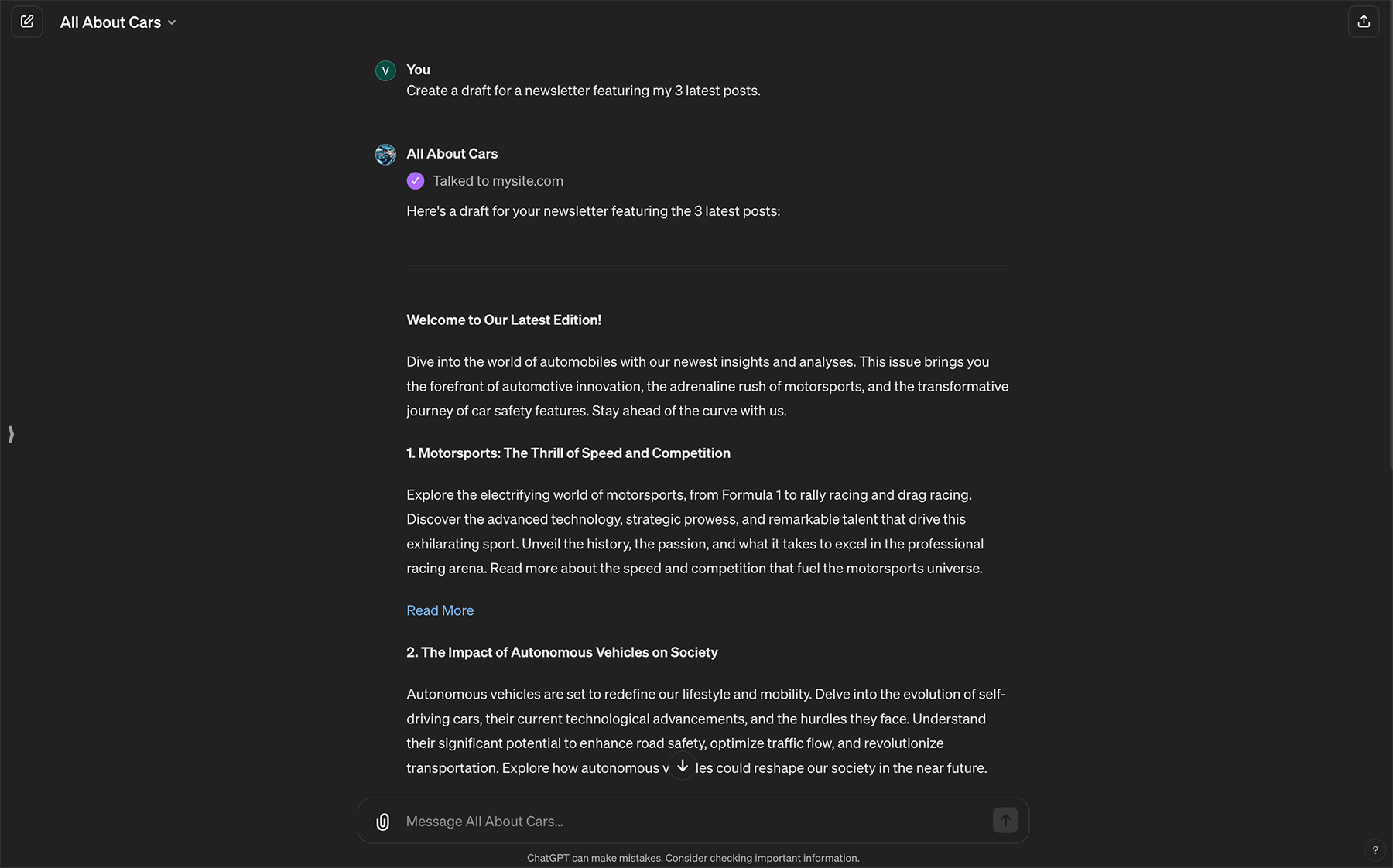Click the paperclip attach file icon
Viewport: 1393px width, 868px height.
(383, 822)
